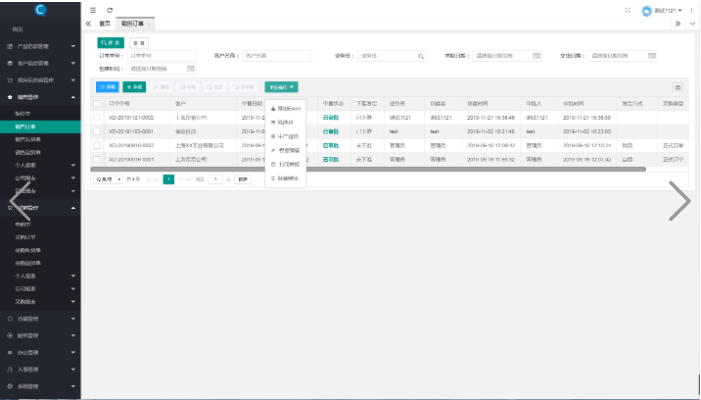Collapse 销售管理 sidebar arrow
Image resolution: width=701 pixels, height=400 pixels.
[x=73, y=97]
